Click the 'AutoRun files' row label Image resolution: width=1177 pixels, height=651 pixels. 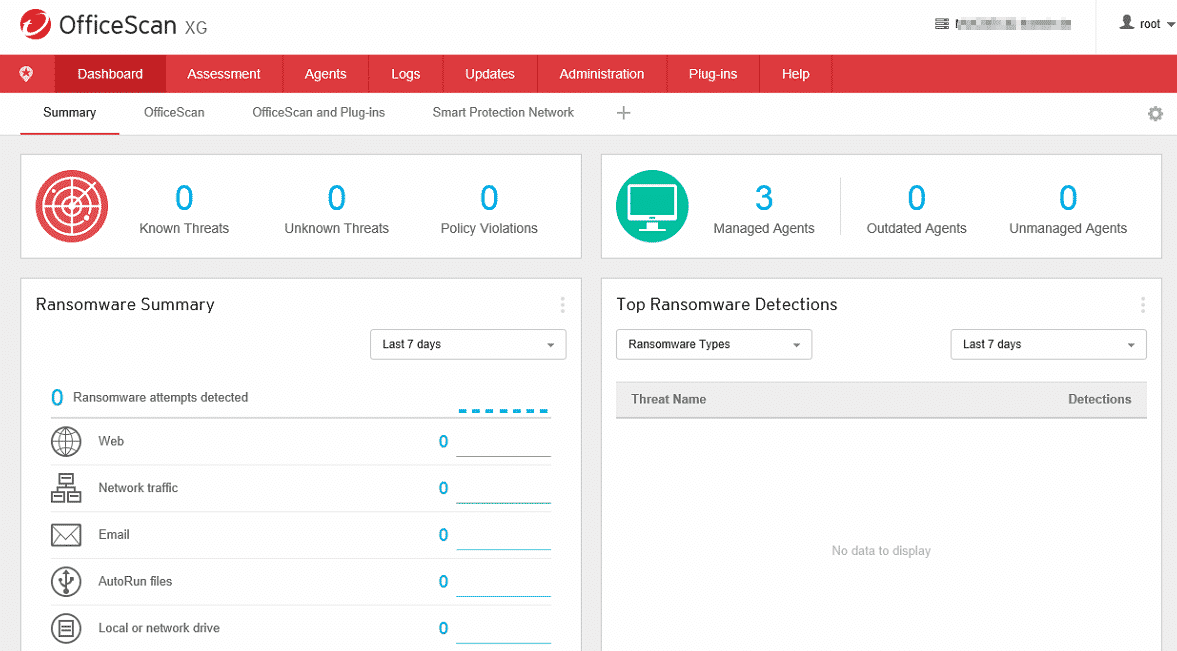[x=135, y=581]
